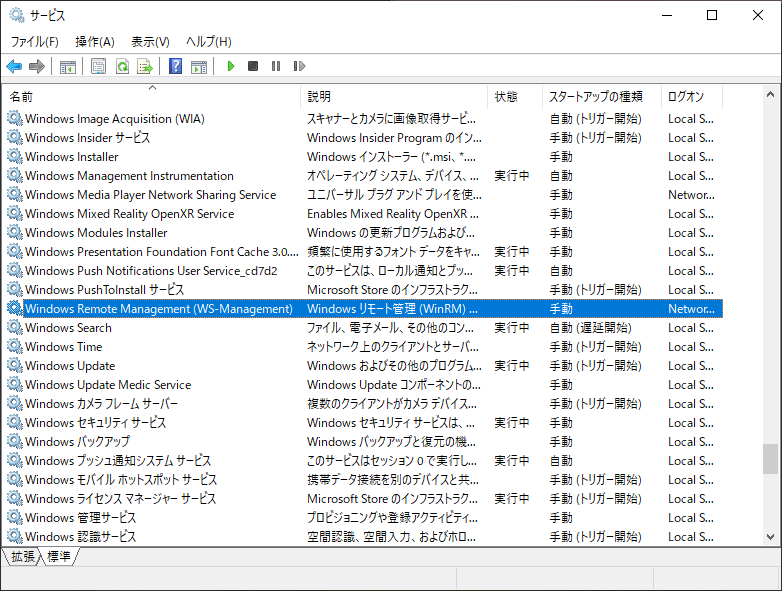Screen dimensions: 782x591
Task: Click gear icon of Windows Remote Management row
Action: point(15,308)
